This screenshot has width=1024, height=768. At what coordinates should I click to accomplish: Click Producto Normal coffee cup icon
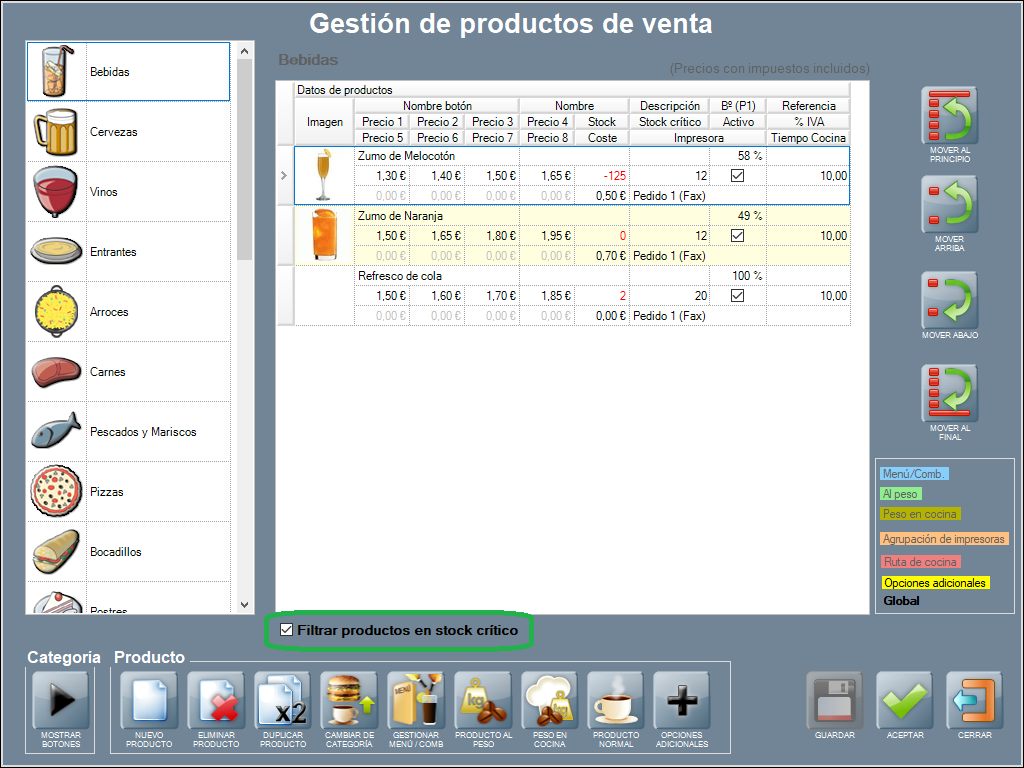click(x=616, y=701)
